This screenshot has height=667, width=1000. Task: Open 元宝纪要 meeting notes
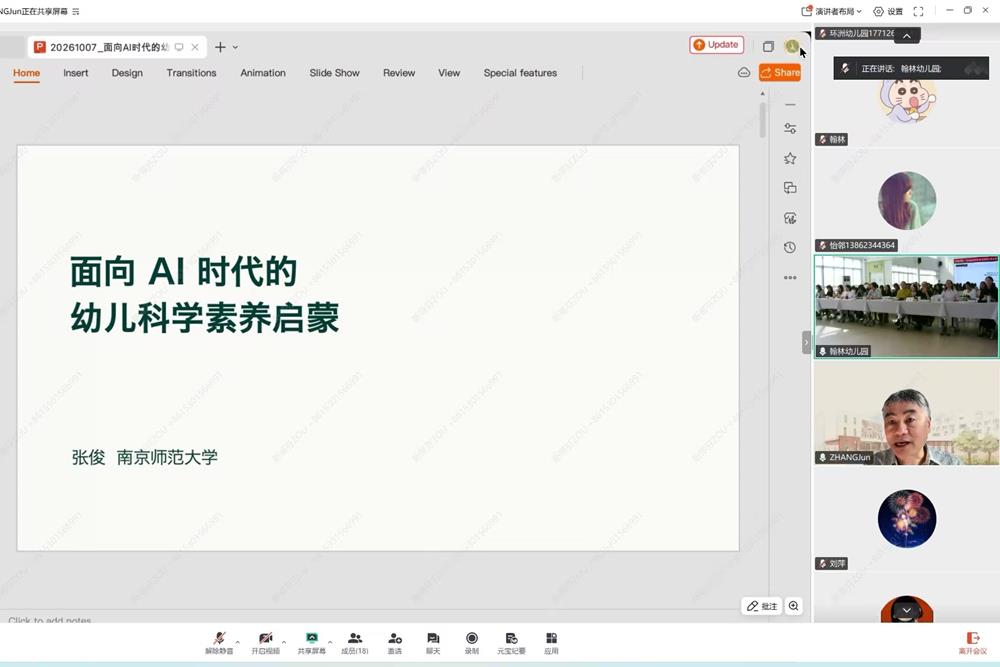(x=511, y=642)
